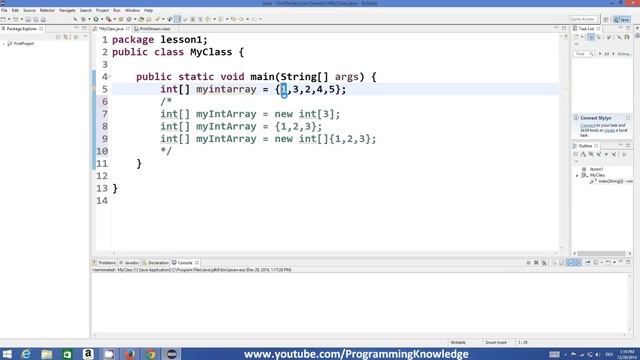Toggle Hide Static Members in Outline toolbar

click(x=598, y=154)
